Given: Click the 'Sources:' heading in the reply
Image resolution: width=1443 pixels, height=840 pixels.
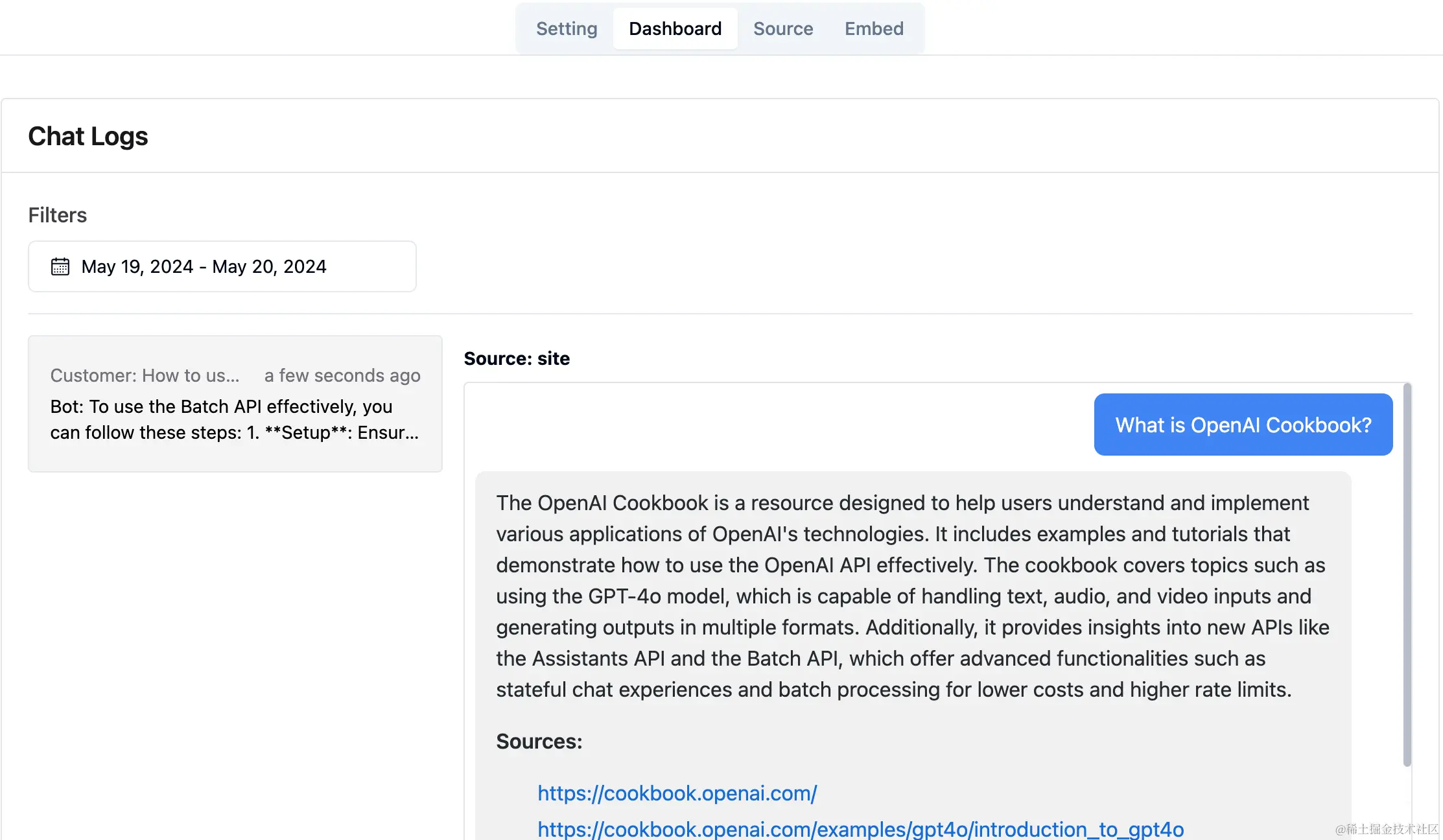Looking at the screenshot, I should pos(539,741).
